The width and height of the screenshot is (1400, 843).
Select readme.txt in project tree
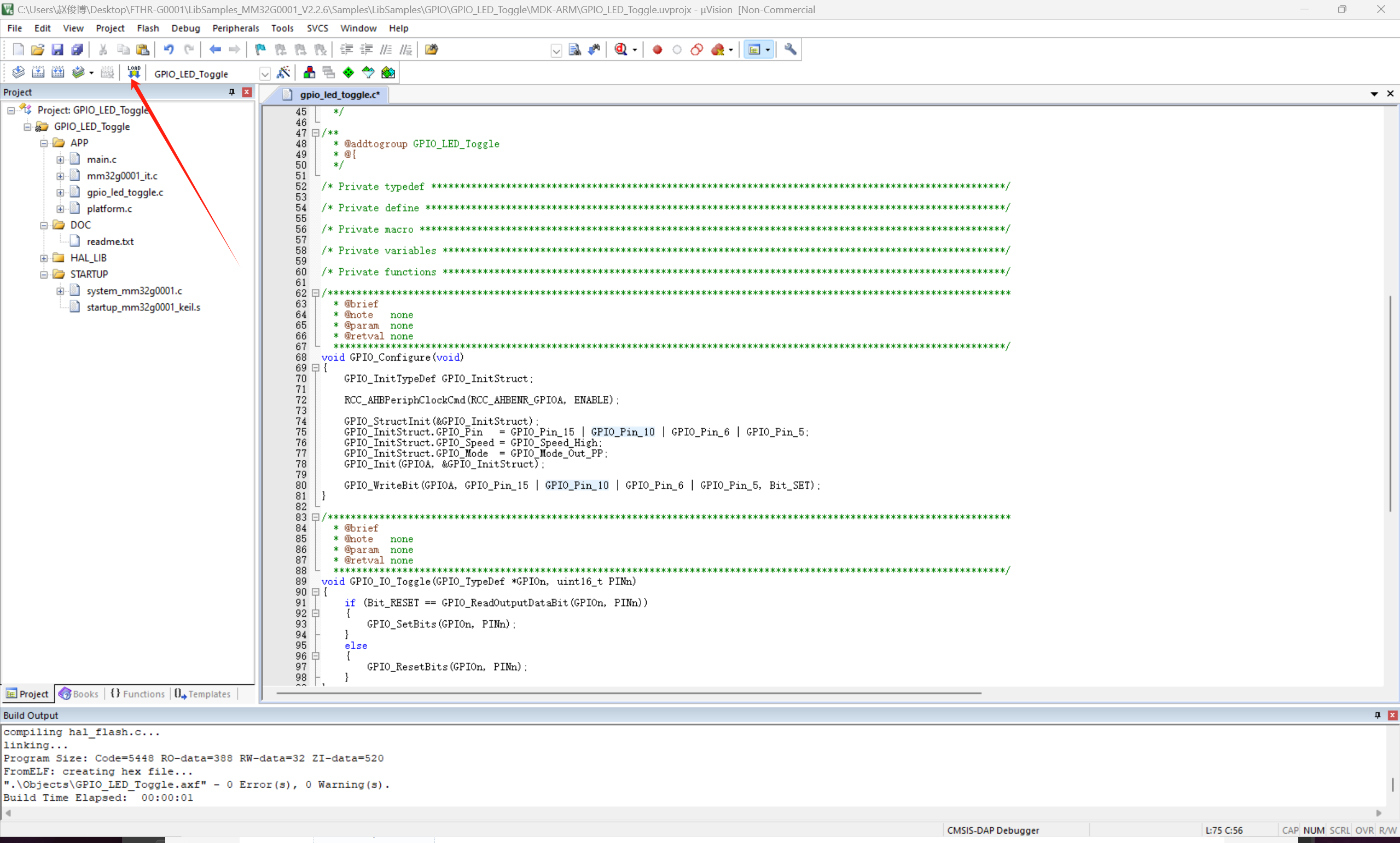click(110, 241)
